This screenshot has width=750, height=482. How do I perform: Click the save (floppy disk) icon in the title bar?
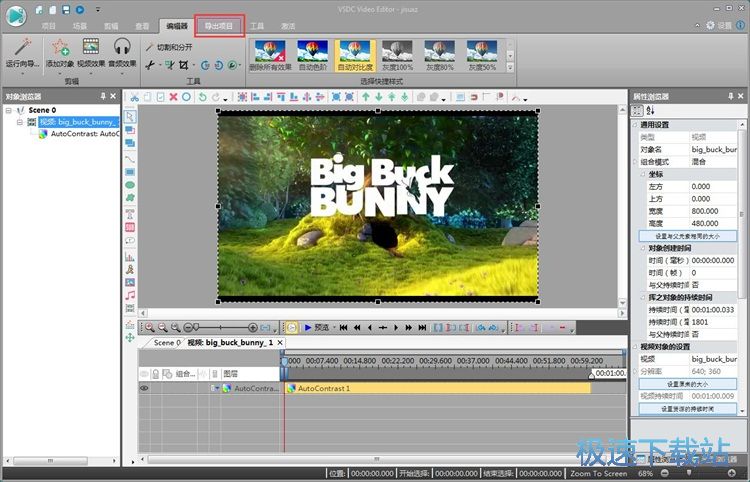click(66, 10)
